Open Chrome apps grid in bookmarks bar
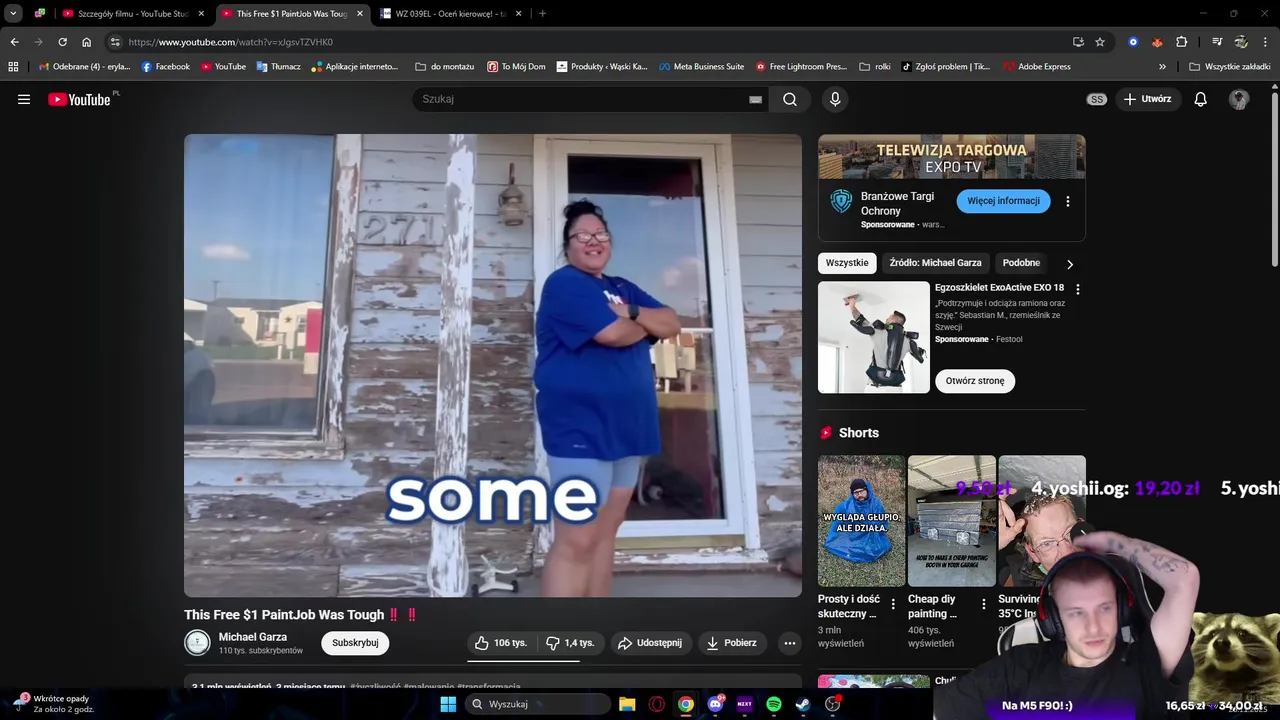 [13, 67]
